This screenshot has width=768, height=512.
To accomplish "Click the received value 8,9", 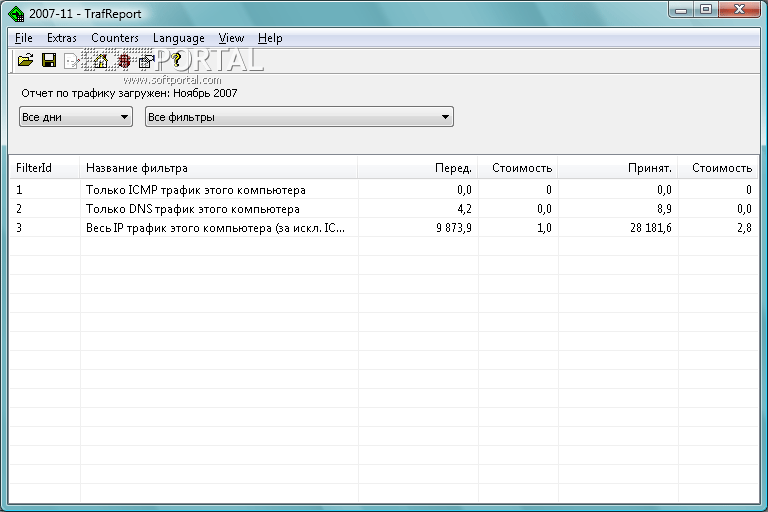I will coord(664,209).
